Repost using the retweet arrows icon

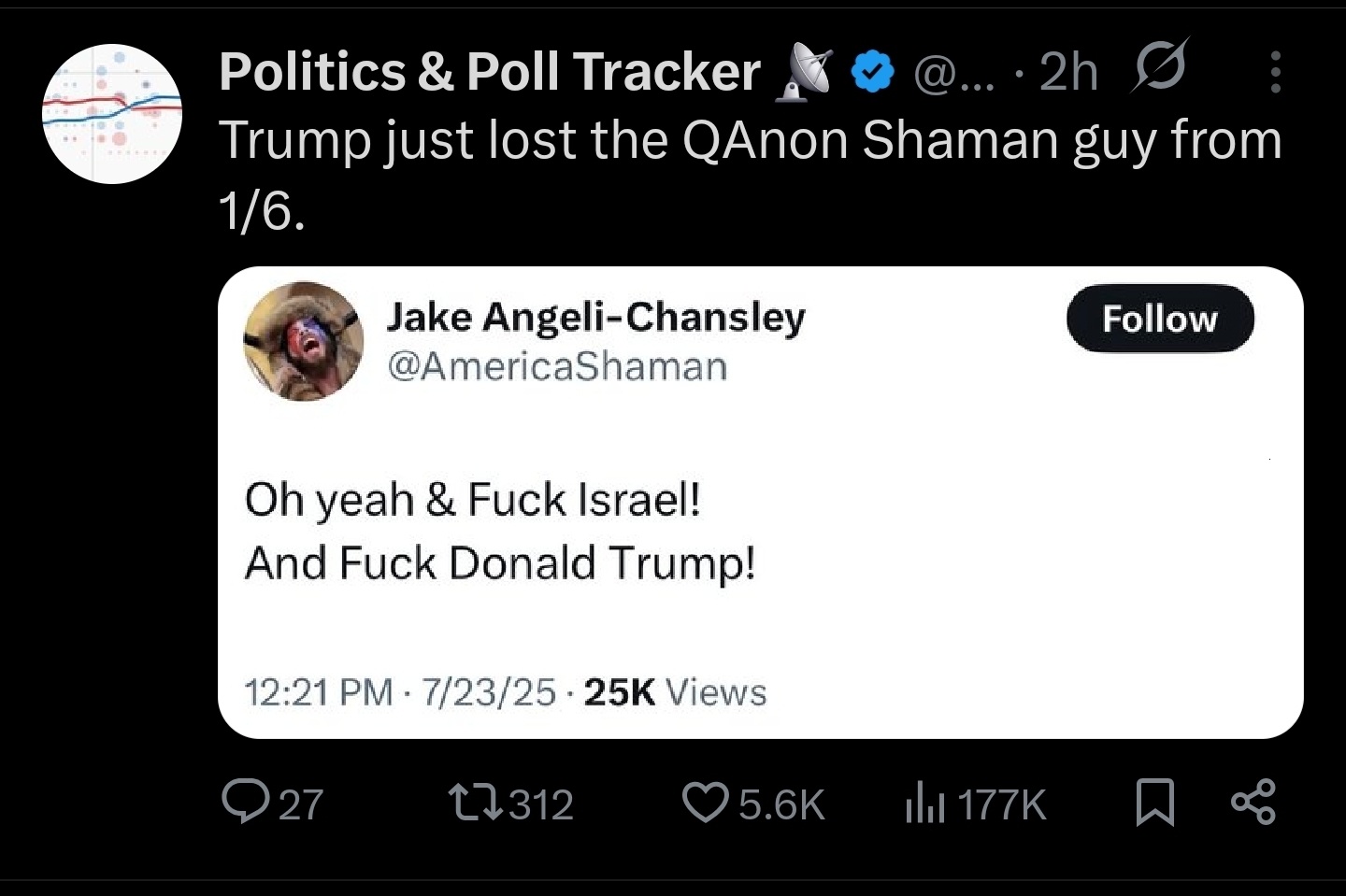pos(475,803)
